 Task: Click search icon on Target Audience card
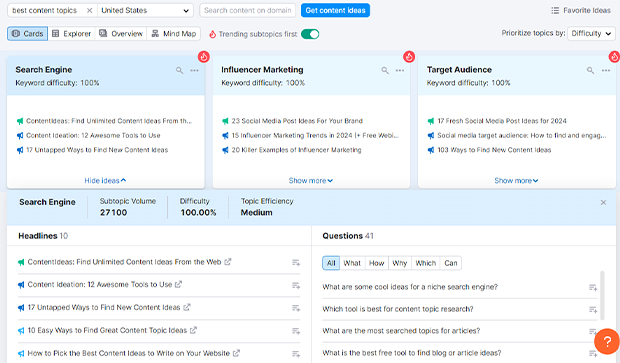(590, 70)
